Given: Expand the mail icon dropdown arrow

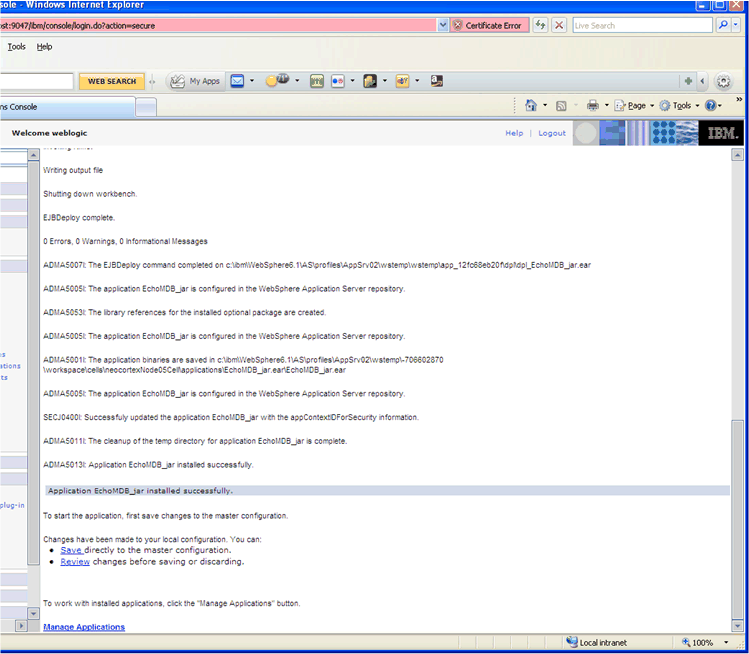Looking at the screenshot, I should click(252, 81).
